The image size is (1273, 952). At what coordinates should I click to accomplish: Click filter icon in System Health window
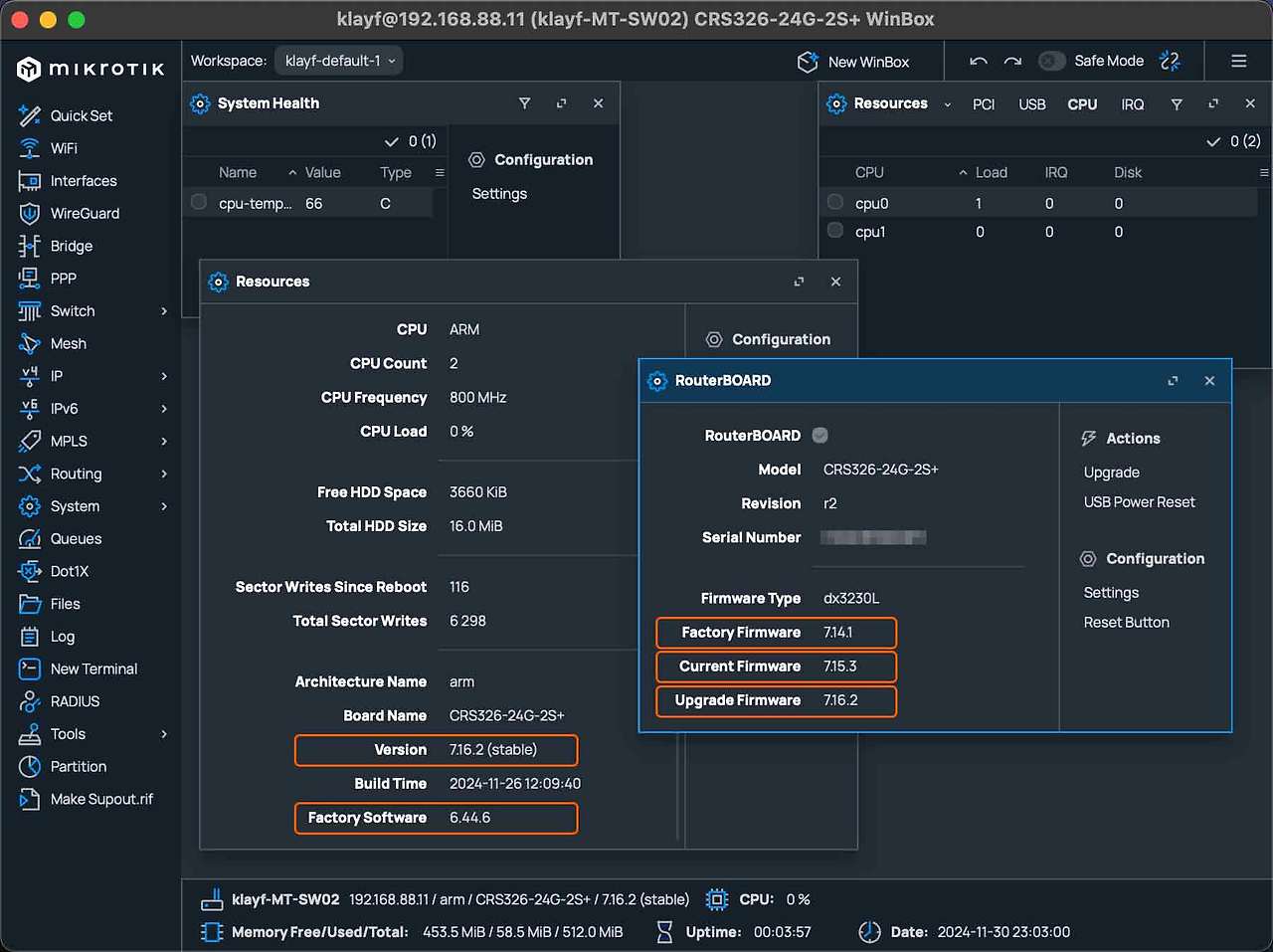525,103
